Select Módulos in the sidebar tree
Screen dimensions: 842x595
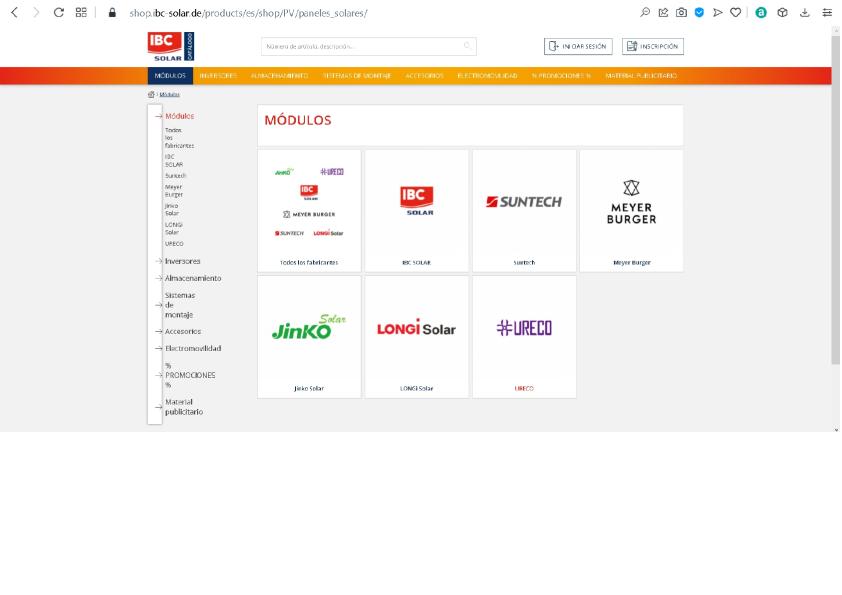pyautogui.click(x=179, y=116)
